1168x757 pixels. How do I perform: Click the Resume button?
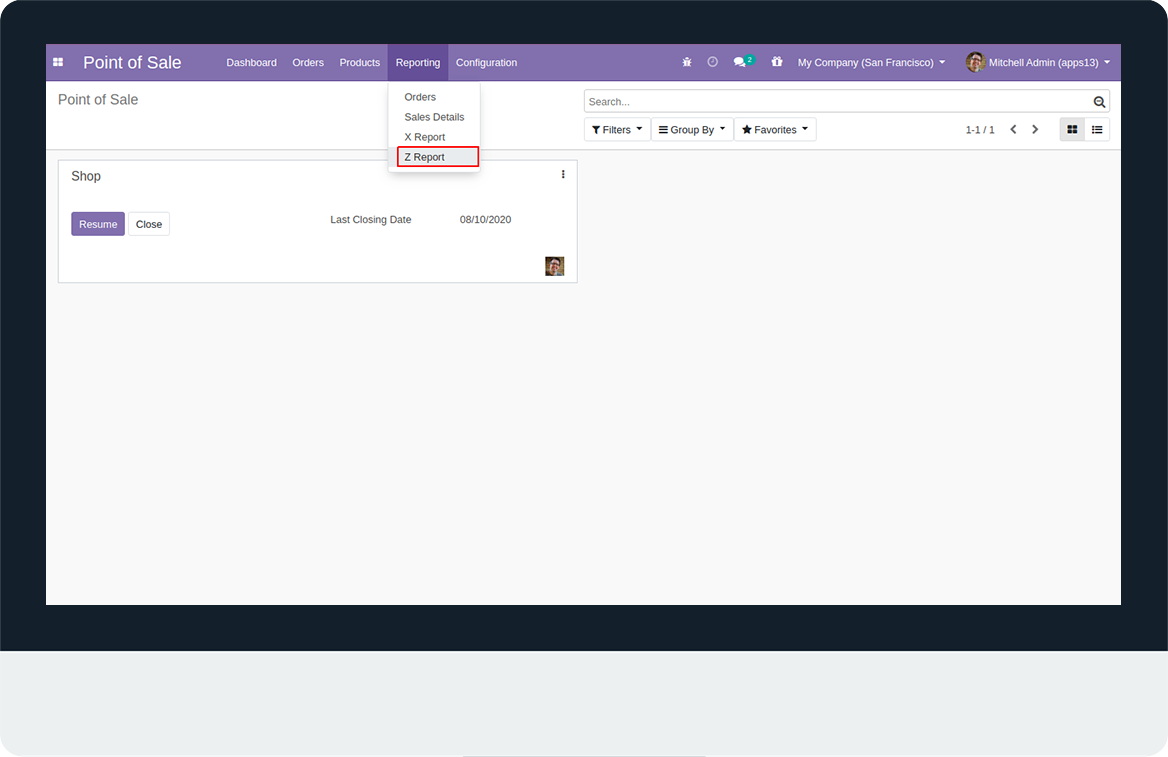98,224
